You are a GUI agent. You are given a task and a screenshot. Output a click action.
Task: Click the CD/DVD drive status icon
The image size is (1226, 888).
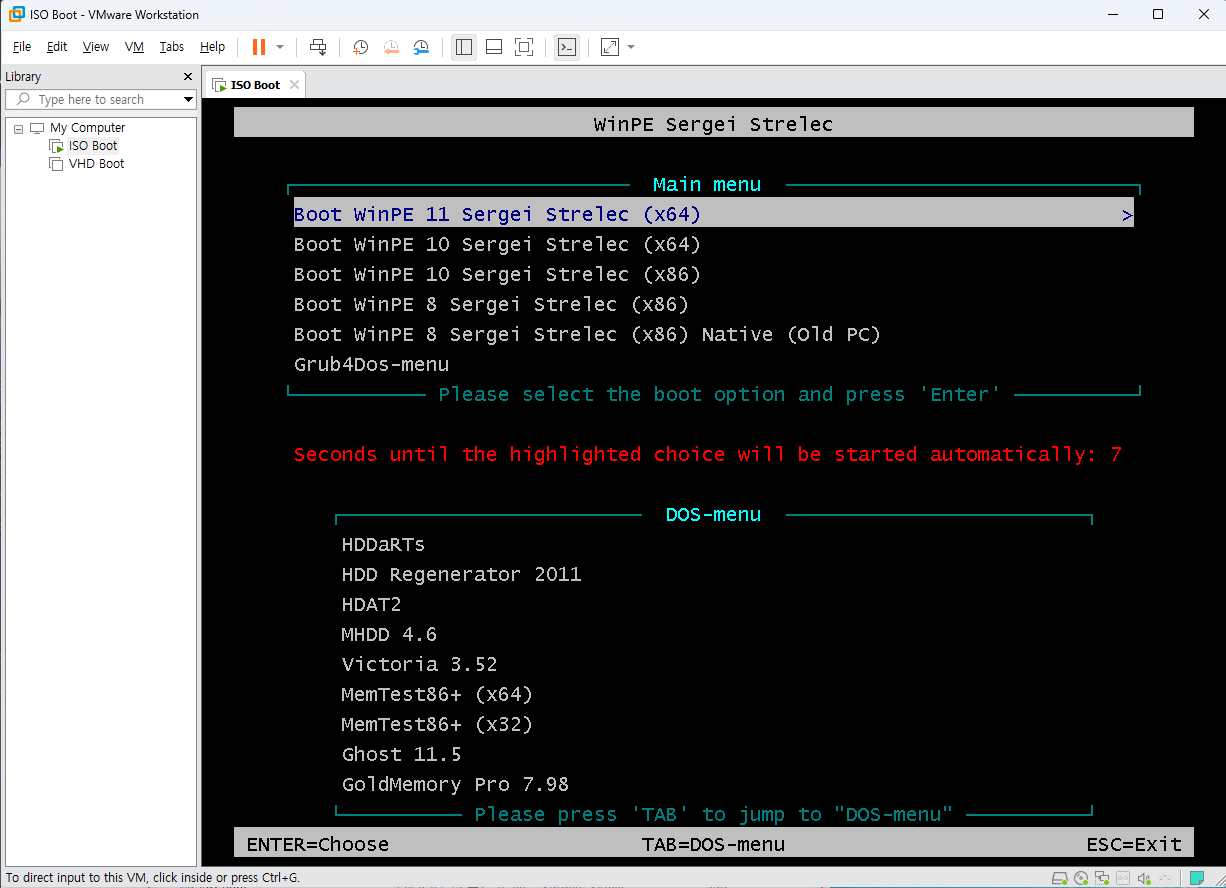1081,879
